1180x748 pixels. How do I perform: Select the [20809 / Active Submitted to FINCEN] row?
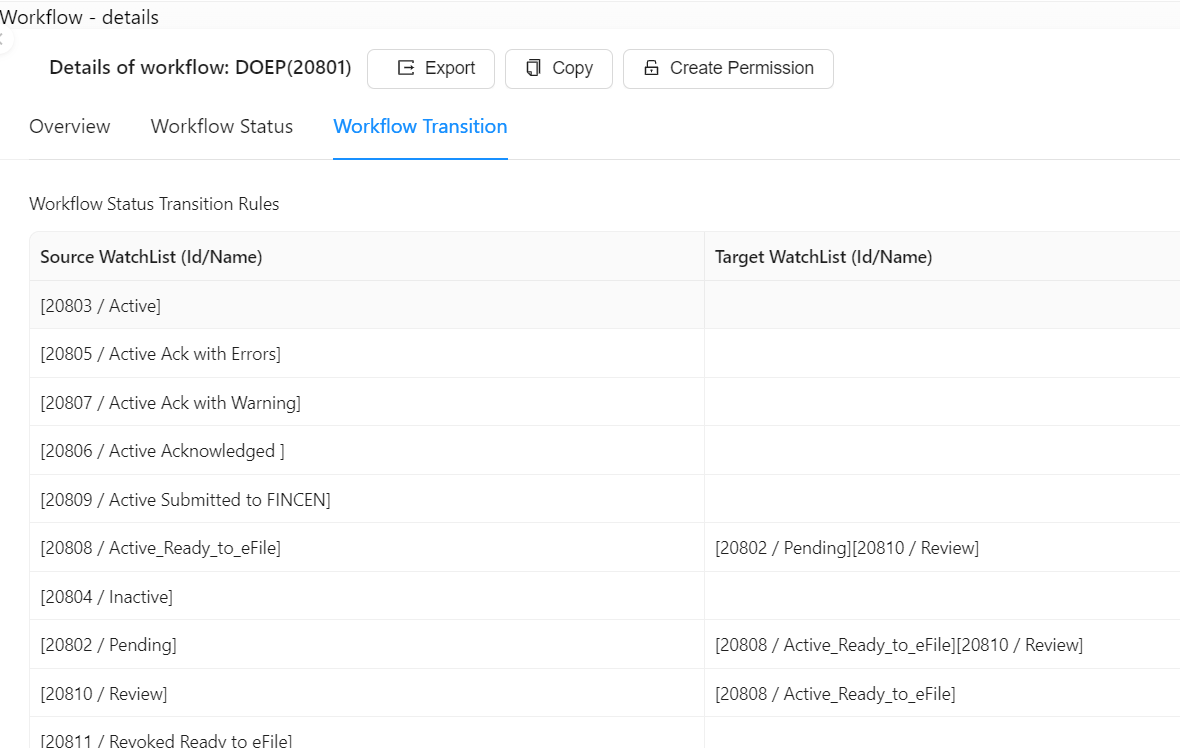[x=604, y=499]
